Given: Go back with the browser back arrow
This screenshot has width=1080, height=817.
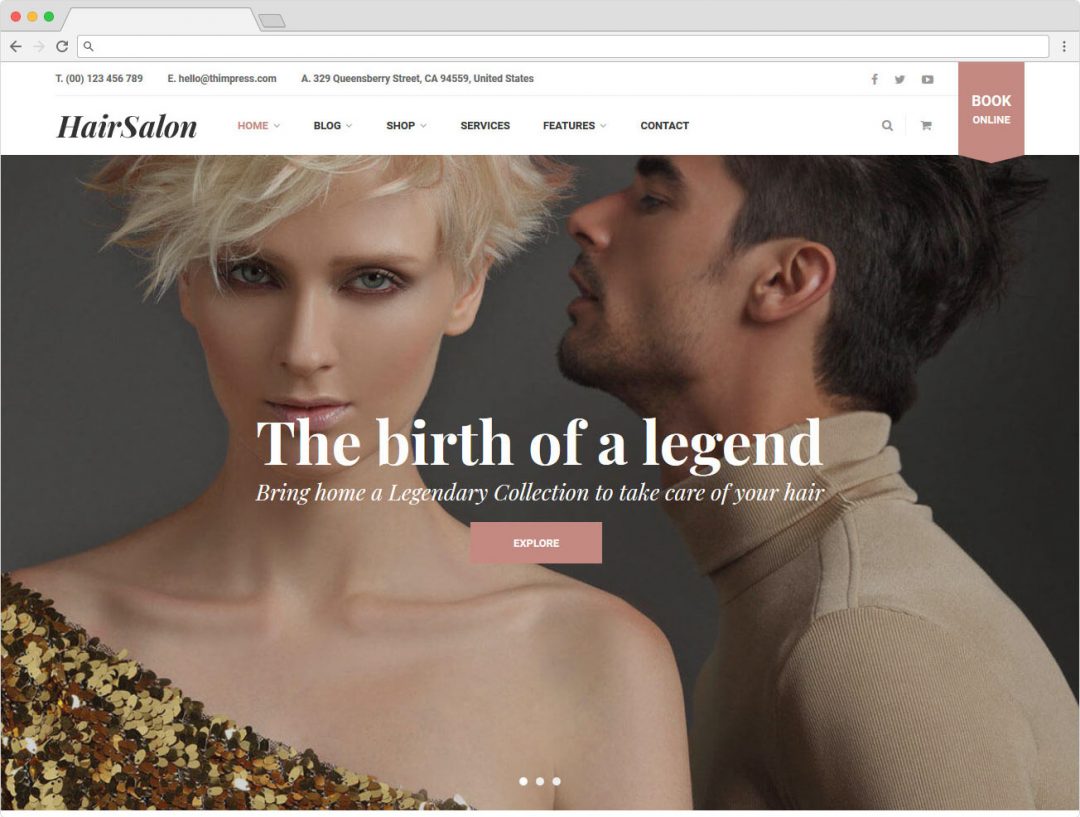Looking at the screenshot, I should (x=16, y=46).
